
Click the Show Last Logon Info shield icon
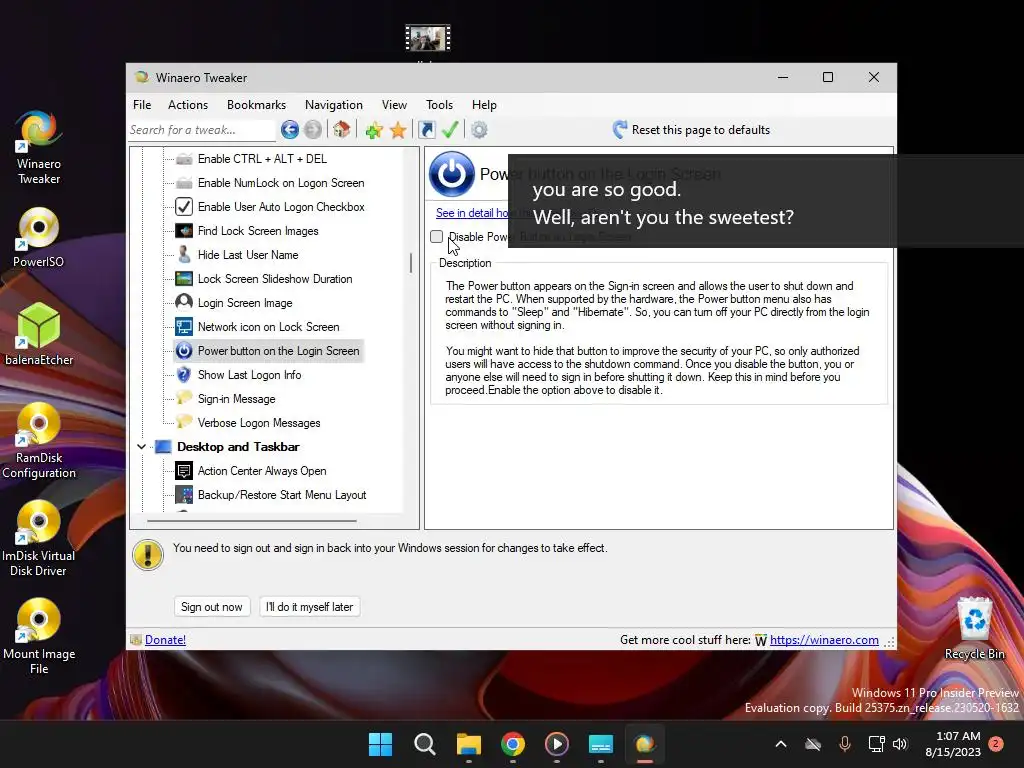pyautogui.click(x=184, y=375)
